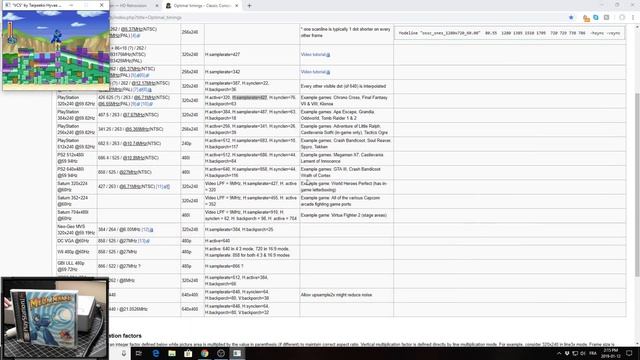Click 'H.samplerate=384, H.backporch=25' cell
Viewport: 640px width, 360px height.
pyautogui.click(x=252, y=229)
